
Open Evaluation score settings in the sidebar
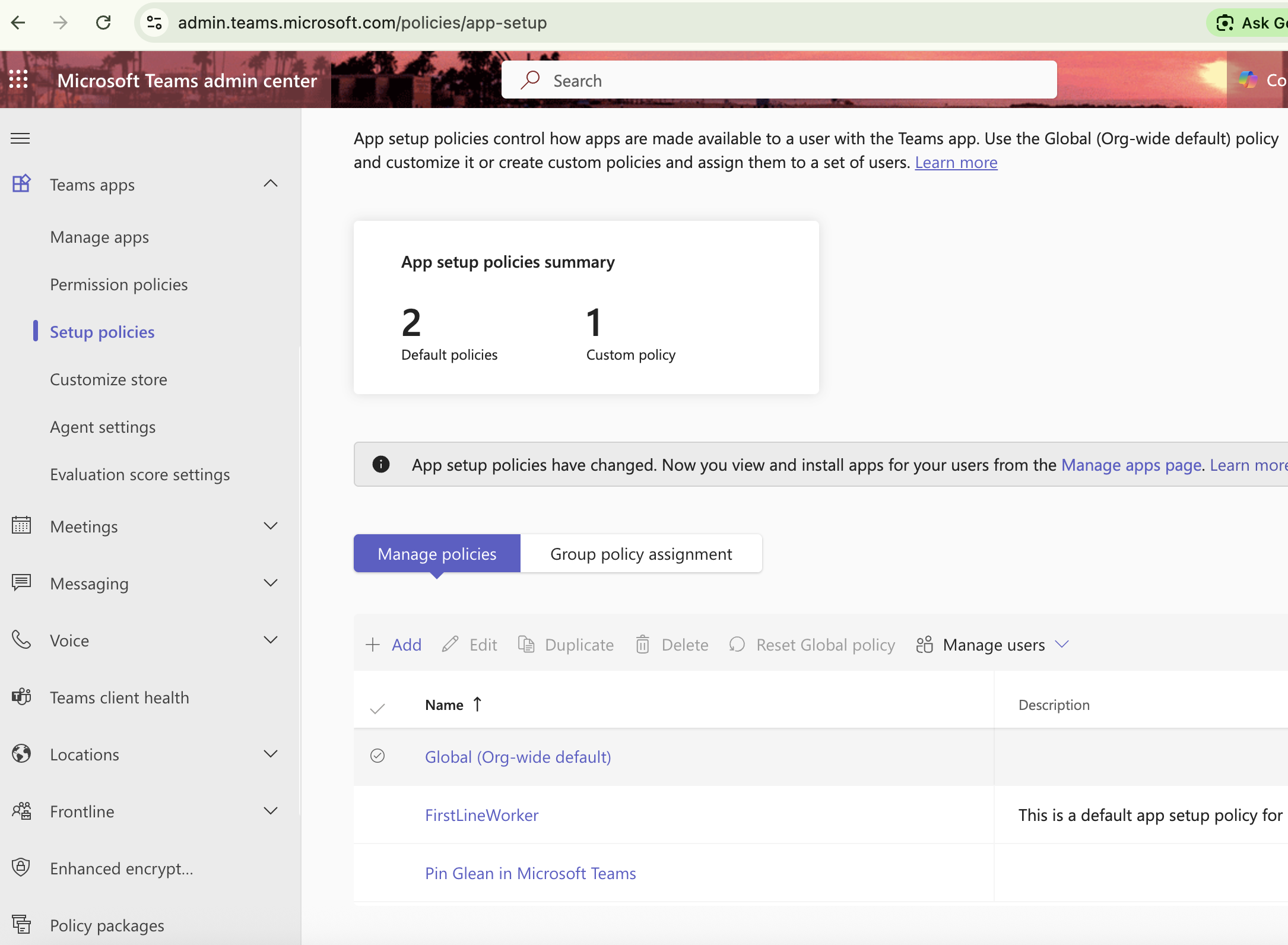140,474
